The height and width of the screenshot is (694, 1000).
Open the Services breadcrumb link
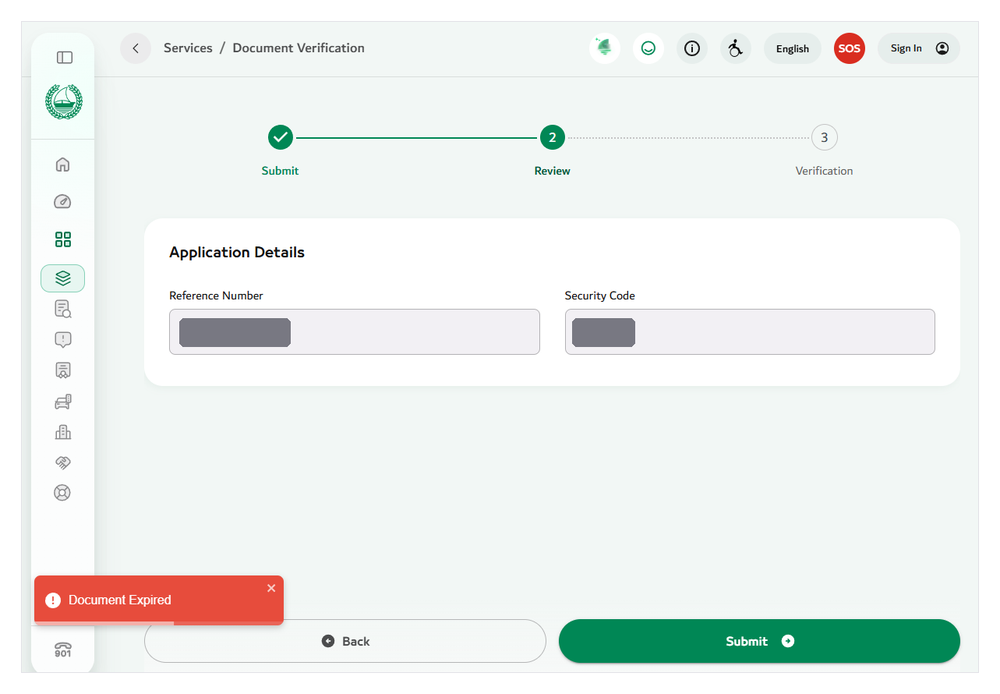pos(188,48)
